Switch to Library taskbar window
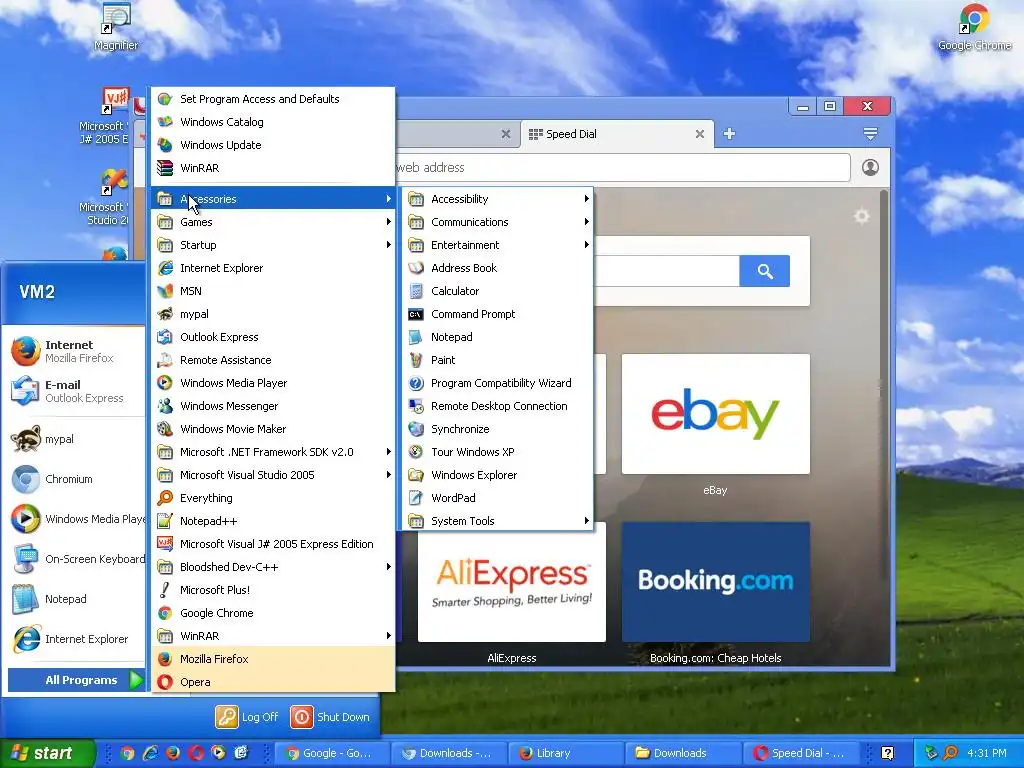Image resolution: width=1024 pixels, height=768 pixels. 565,753
